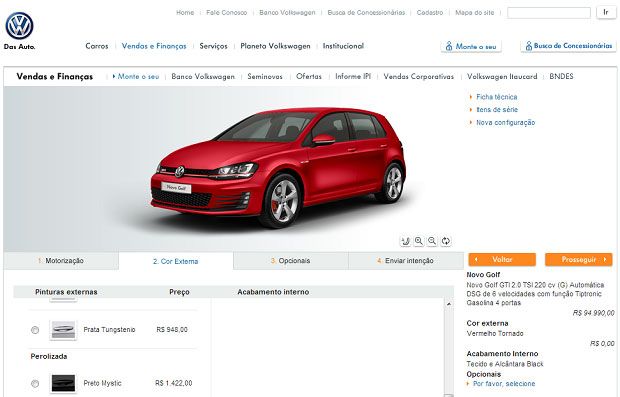Click the Busca de Concessionárias button
The width and height of the screenshot is (620, 397).
click(568, 46)
